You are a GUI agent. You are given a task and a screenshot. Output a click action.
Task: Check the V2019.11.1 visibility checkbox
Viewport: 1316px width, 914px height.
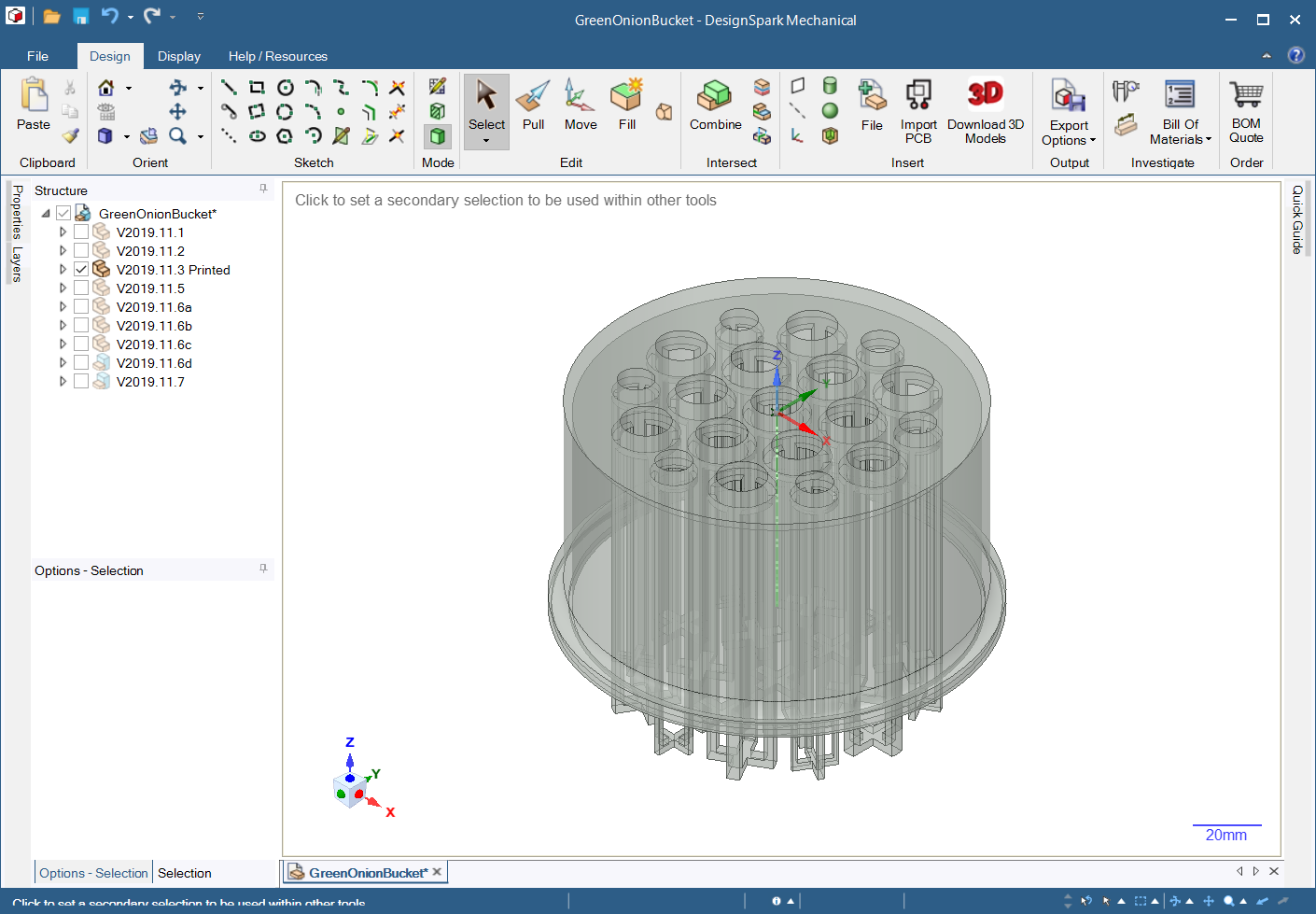[x=81, y=232]
